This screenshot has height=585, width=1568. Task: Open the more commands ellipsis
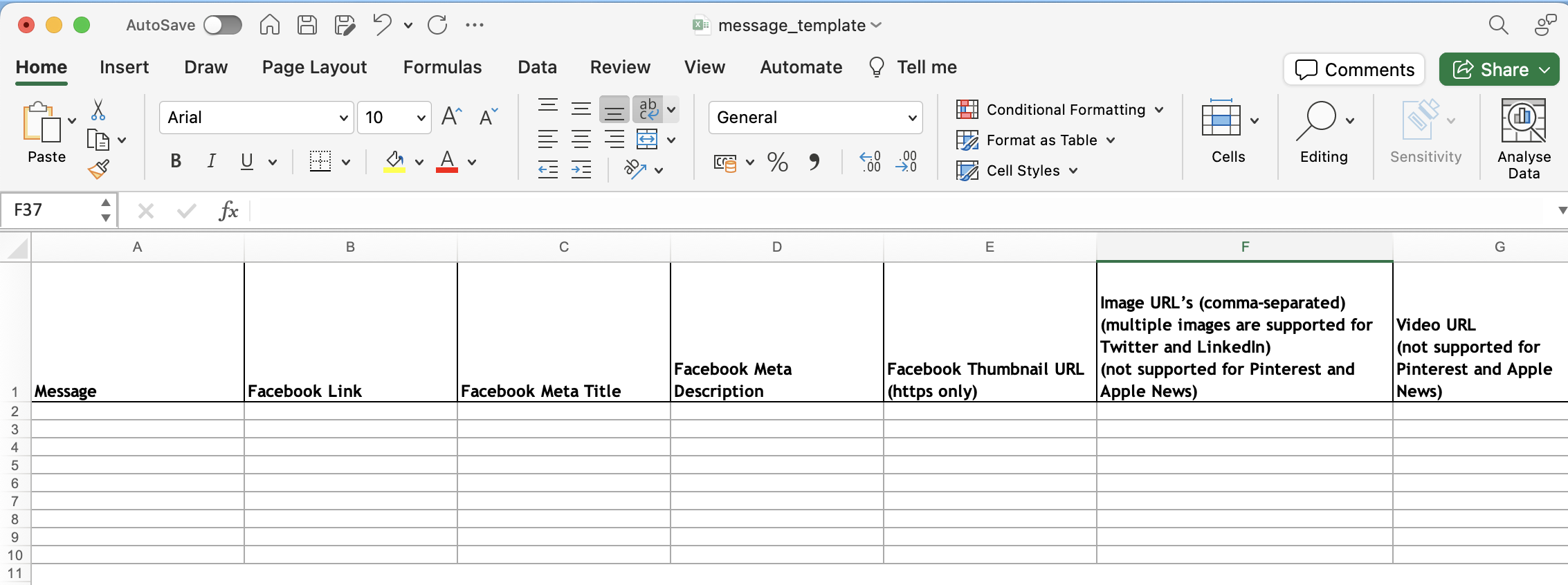tap(475, 26)
